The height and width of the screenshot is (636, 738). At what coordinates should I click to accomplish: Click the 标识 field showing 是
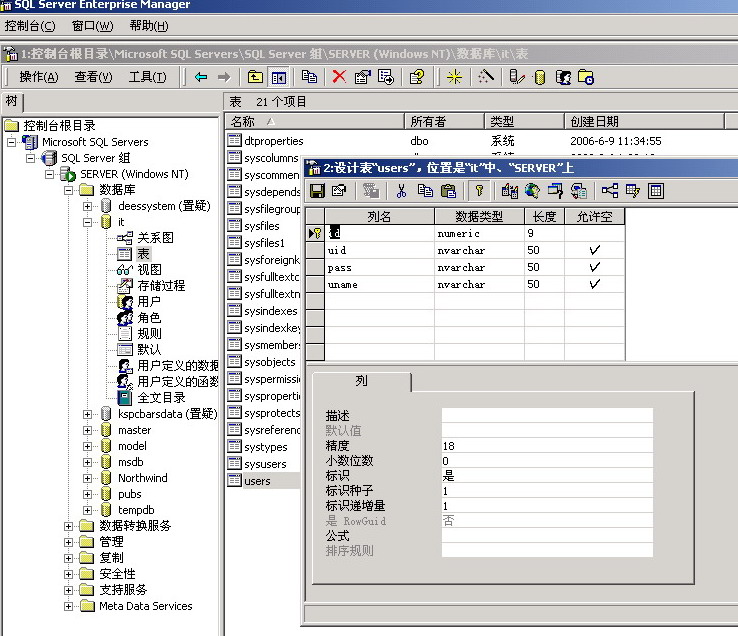pyautogui.click(x=547, y=475)
